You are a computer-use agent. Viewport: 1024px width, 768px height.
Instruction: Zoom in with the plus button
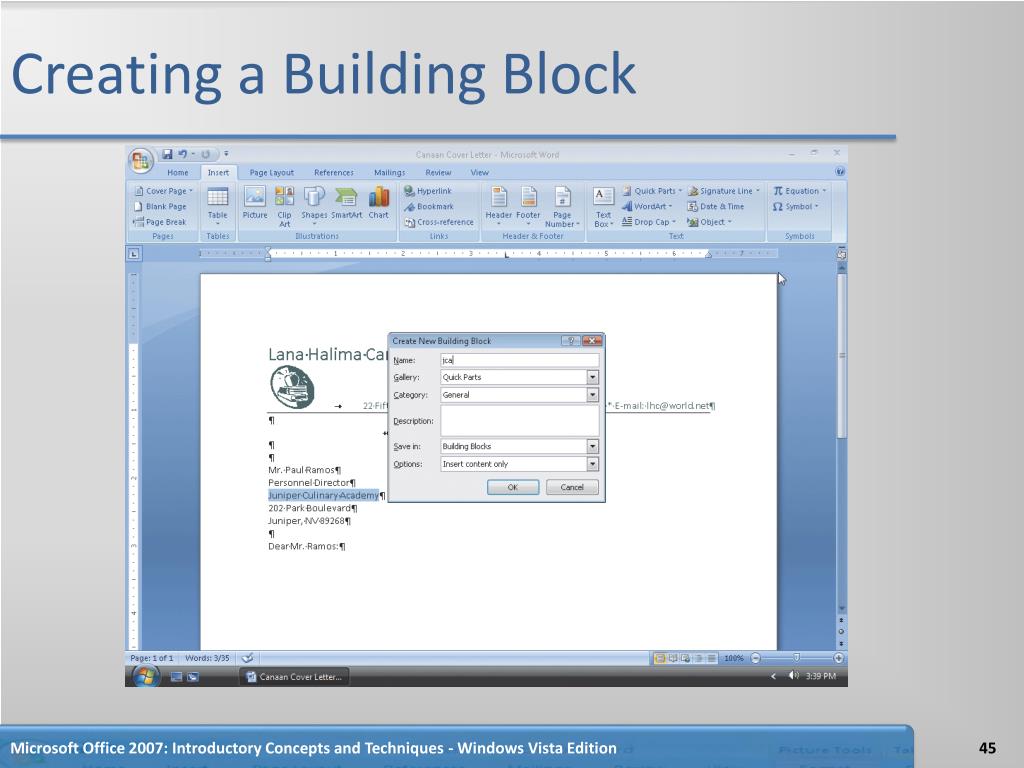point(839,658)
